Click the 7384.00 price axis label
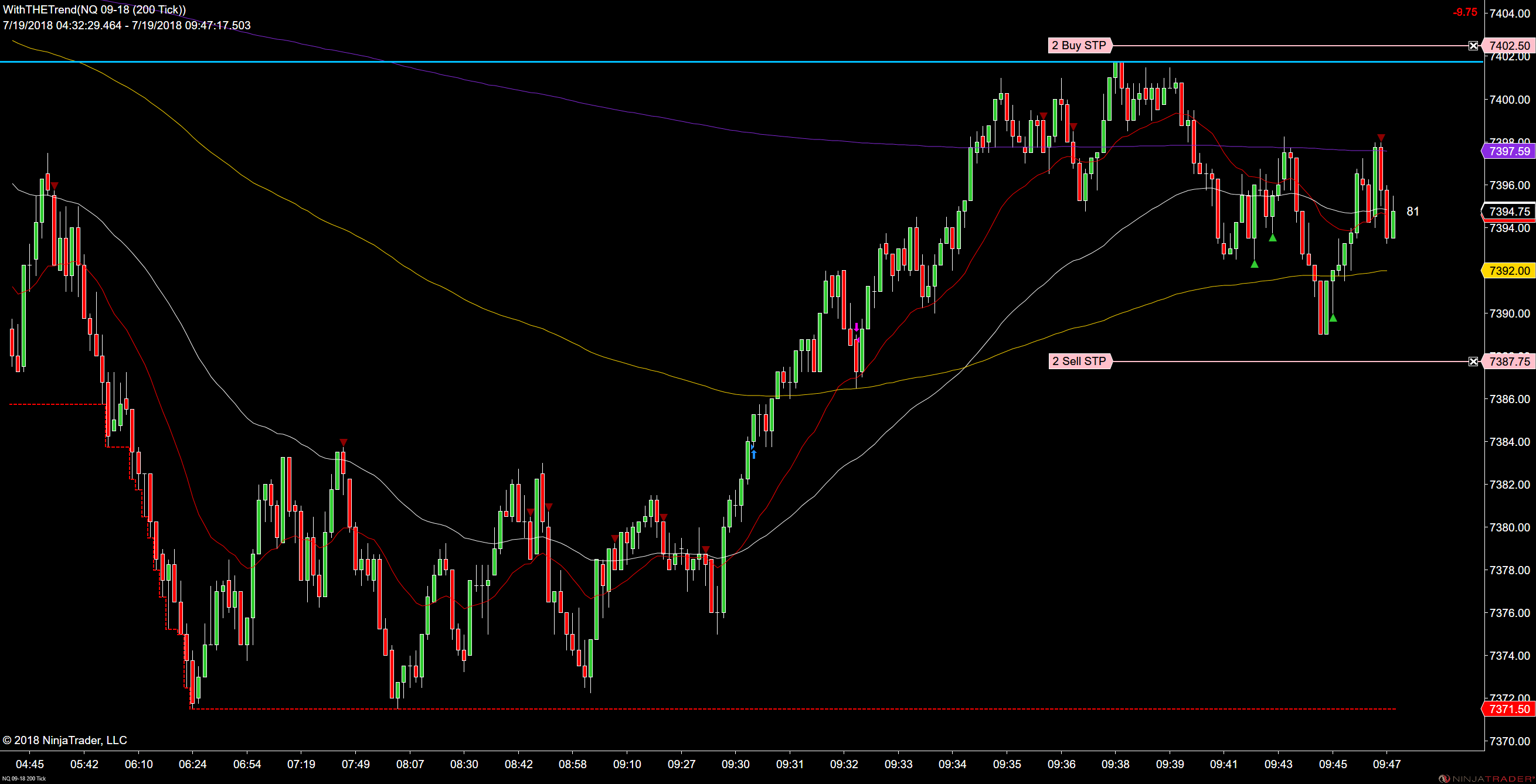1536x784 pixels. (x=1510, y=441)
